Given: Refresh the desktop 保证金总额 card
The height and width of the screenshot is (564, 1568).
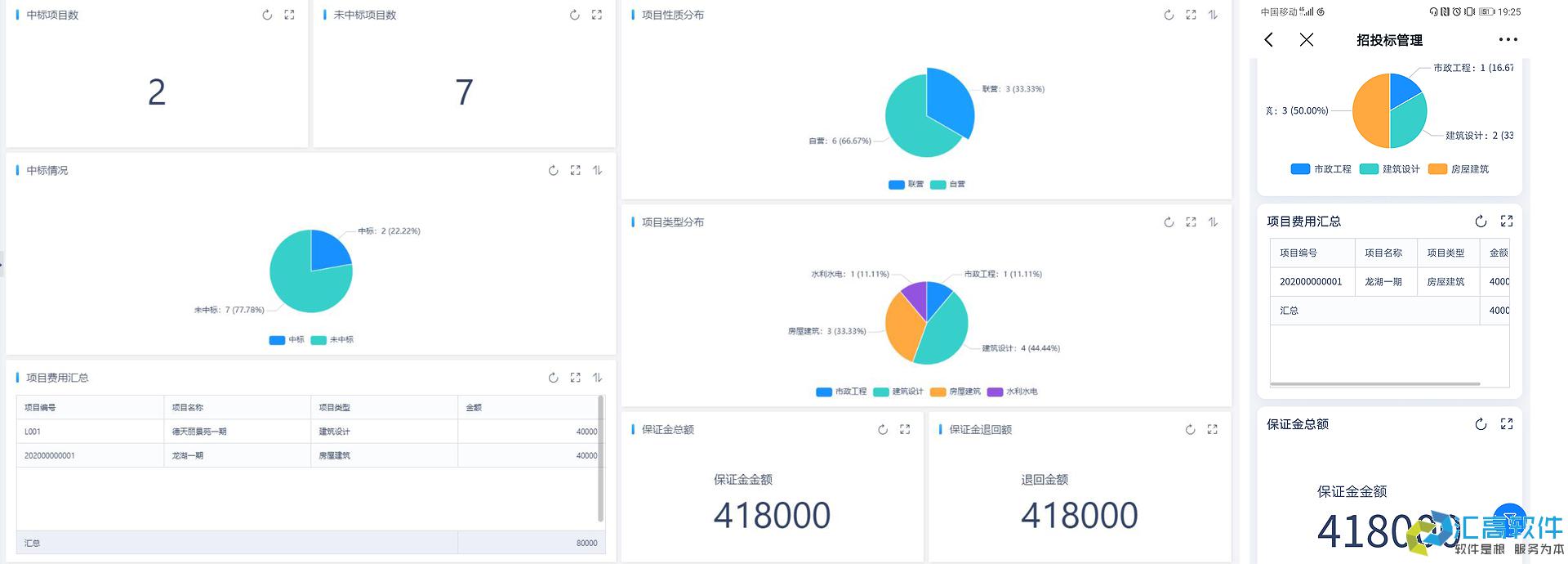Looking at the screenshot, I should (x=883, y=429).
